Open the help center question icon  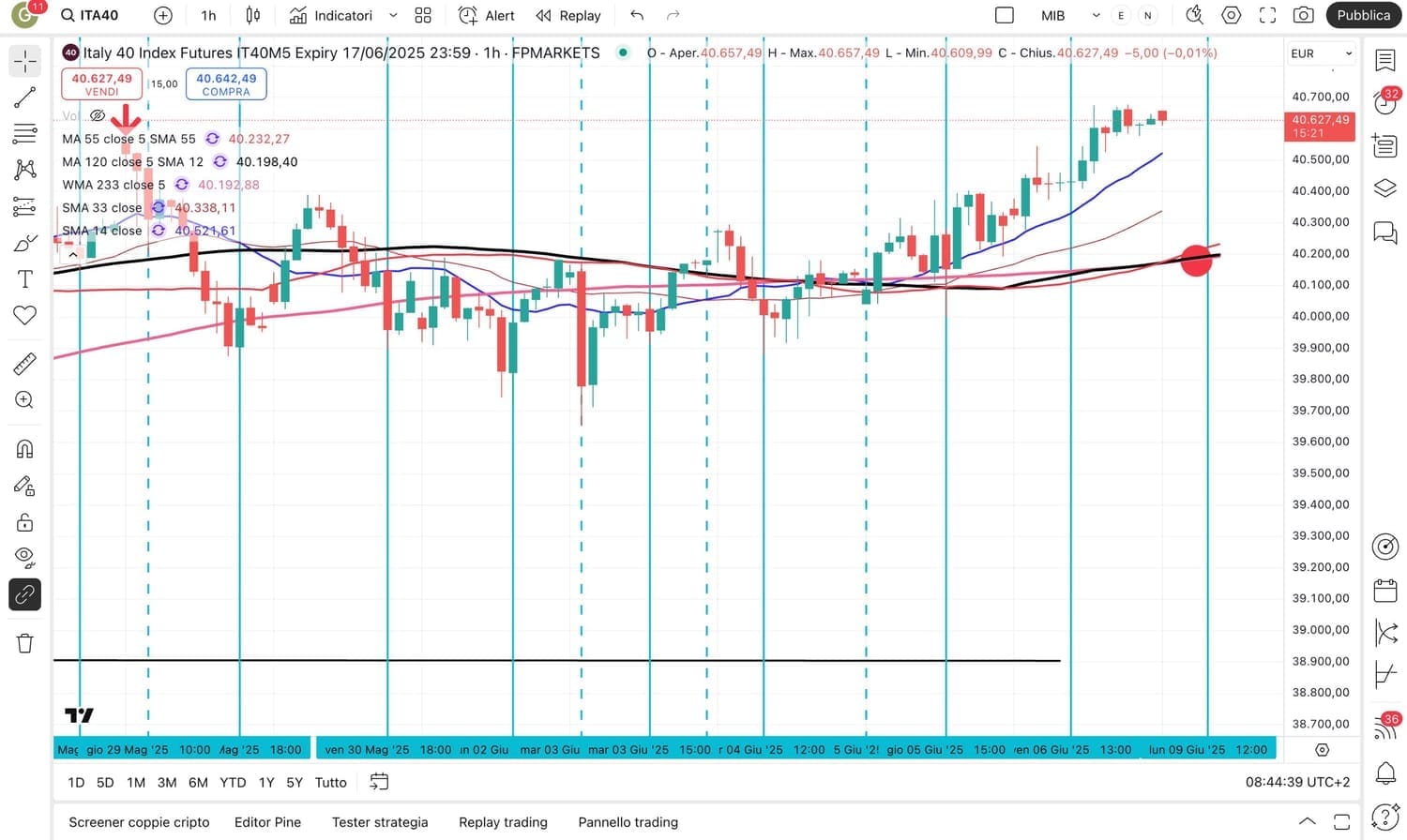point(1385,817)
